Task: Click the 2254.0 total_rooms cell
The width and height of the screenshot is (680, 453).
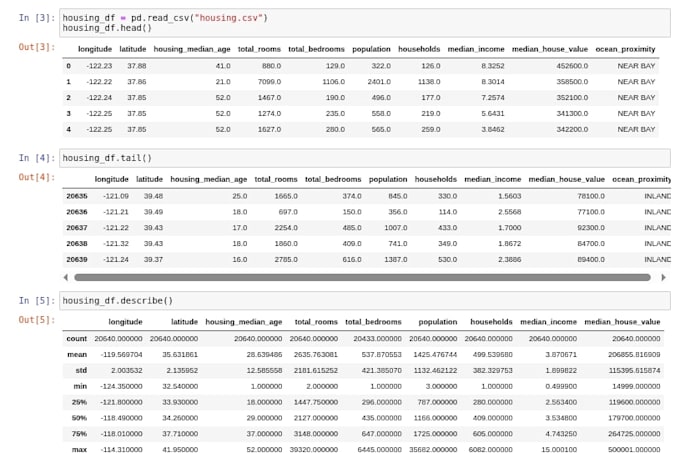Action: pos(286,228)
